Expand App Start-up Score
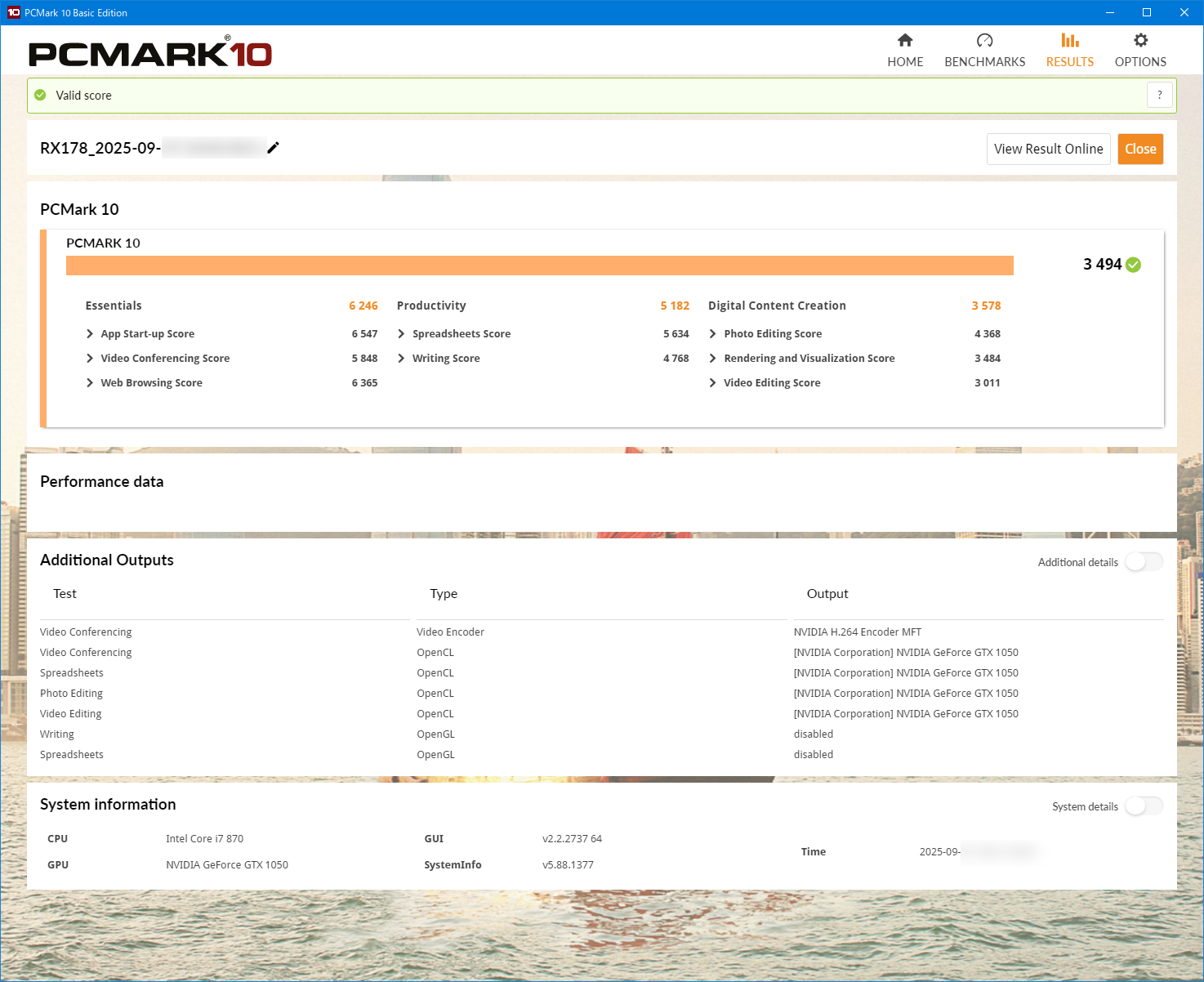 (x=90, y=333)
